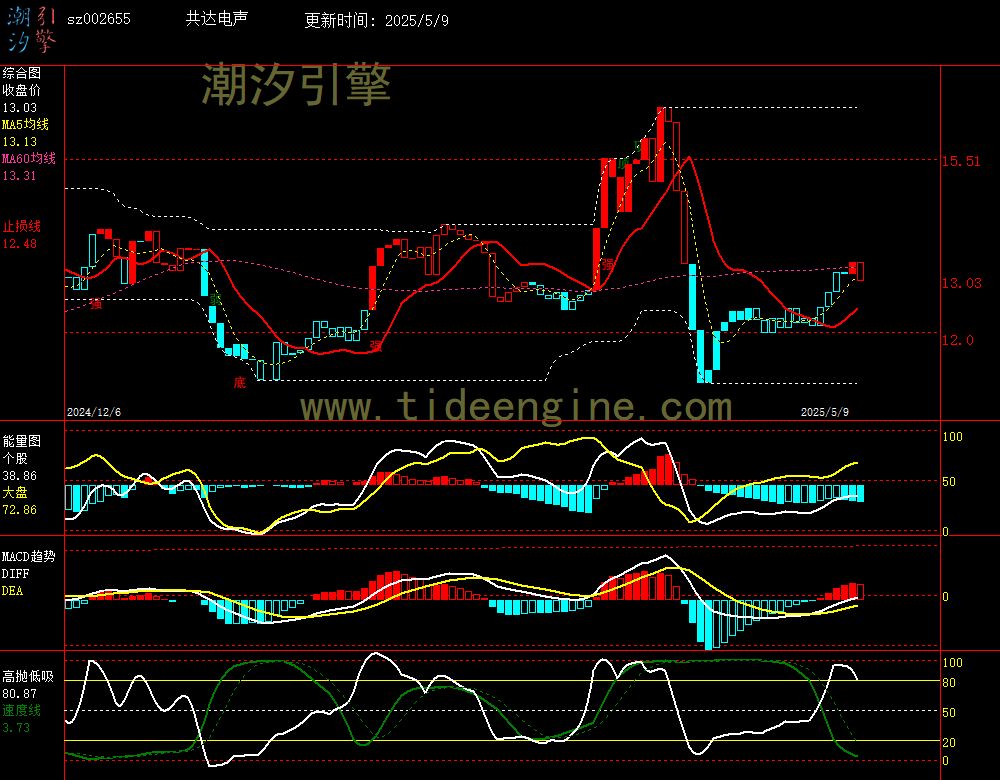Click the 13.03 label on the right price axis
The height and width of the screenshot is (780, 1000).
click(962, 283)
